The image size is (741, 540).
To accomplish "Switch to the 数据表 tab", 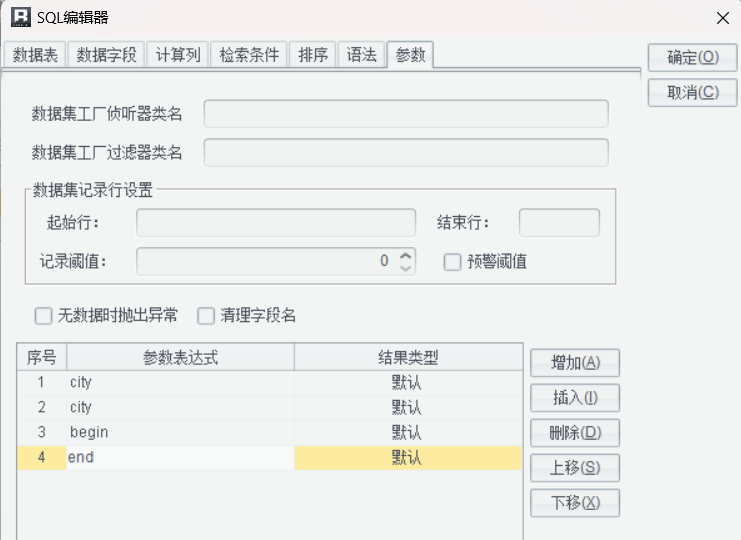I will click(x=34, y=56).
